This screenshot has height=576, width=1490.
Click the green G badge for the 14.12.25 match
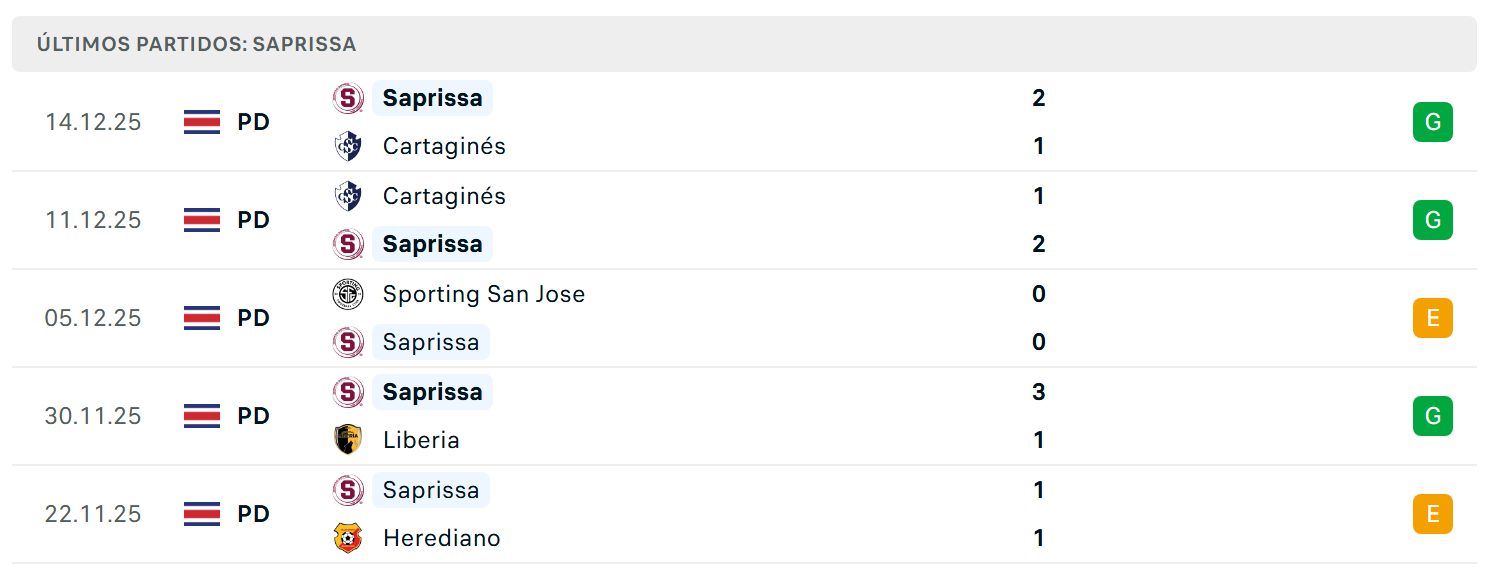click(x=1433, y=122)
